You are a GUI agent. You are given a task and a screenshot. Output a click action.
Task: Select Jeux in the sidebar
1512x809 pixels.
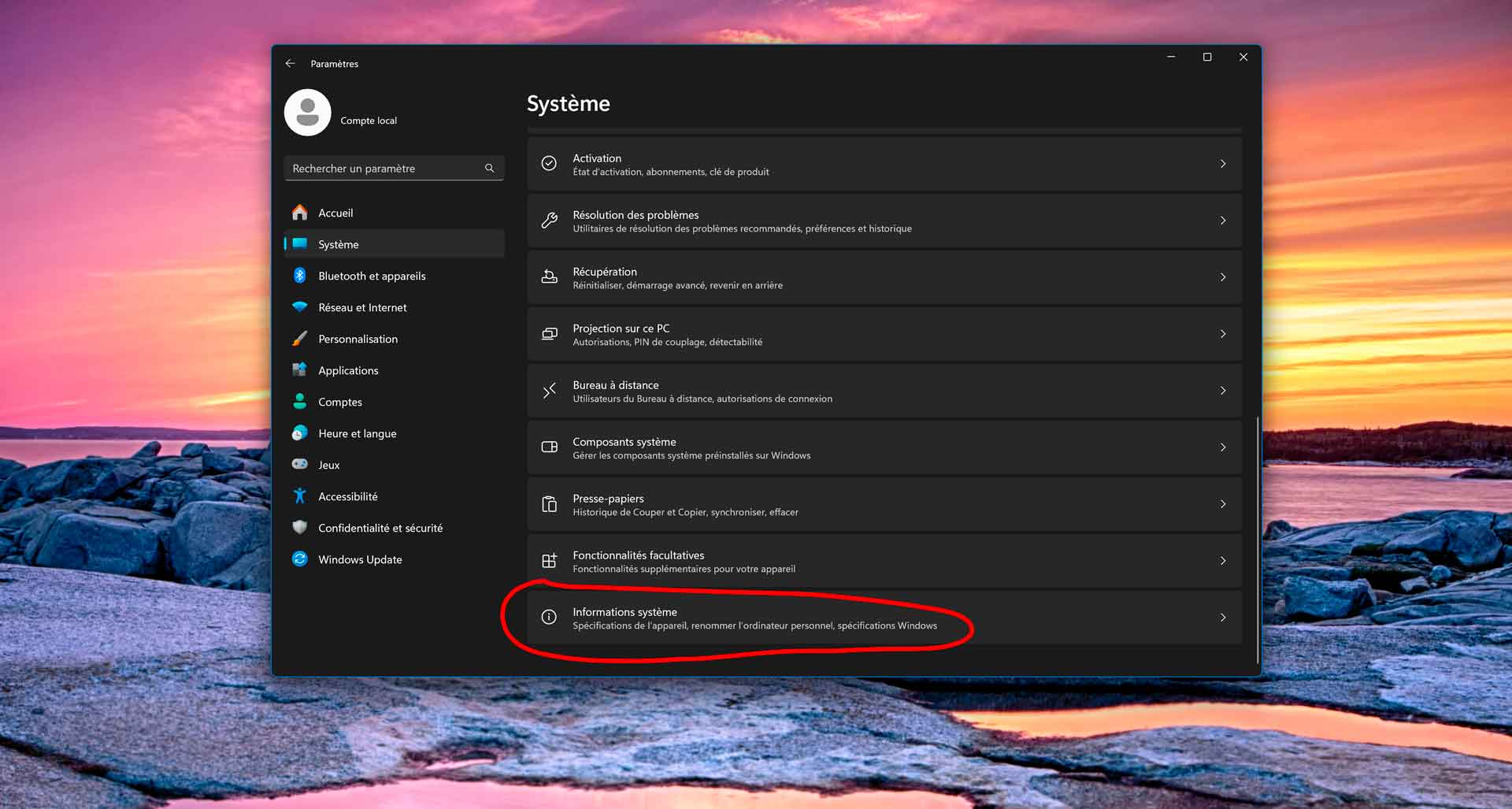394,465
